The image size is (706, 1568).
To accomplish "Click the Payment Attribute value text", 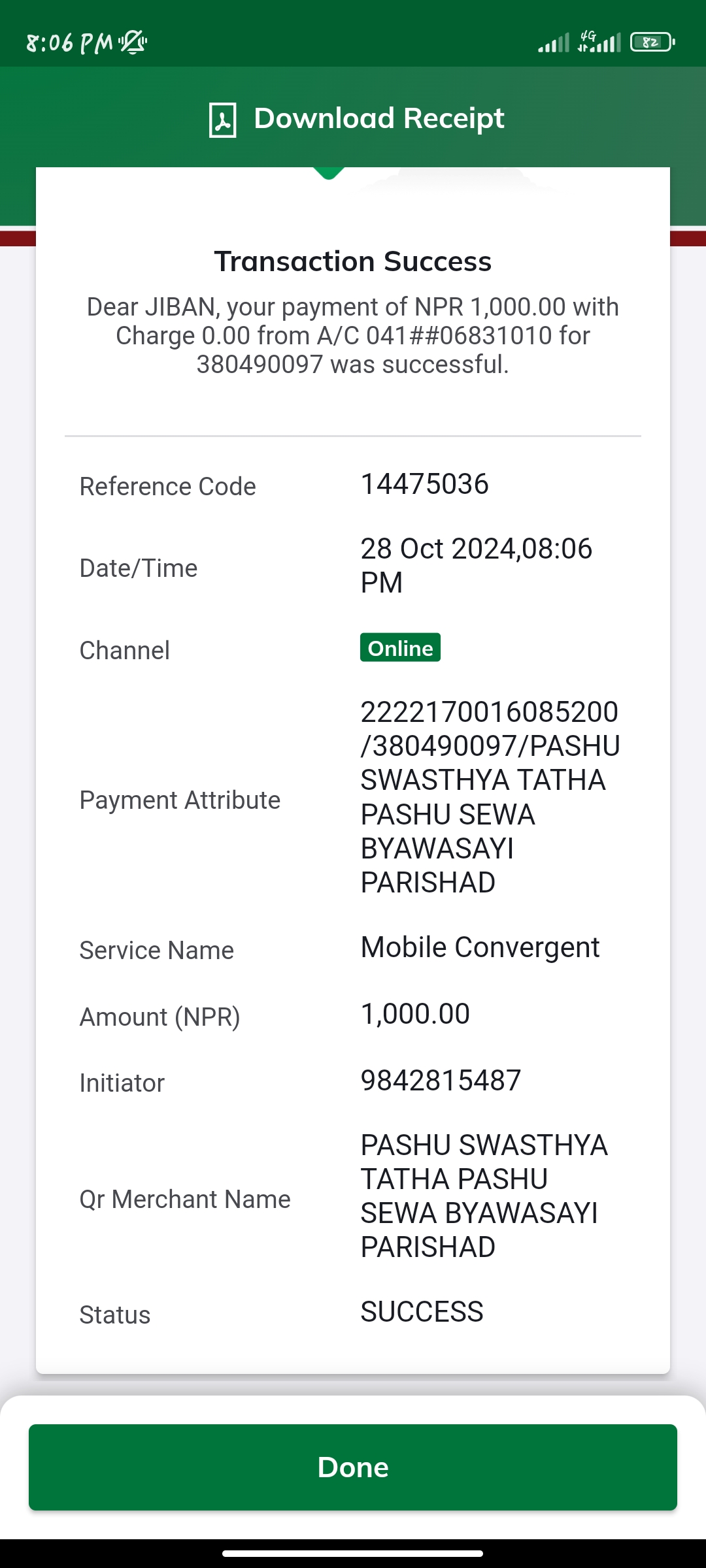I will point(490,797).
